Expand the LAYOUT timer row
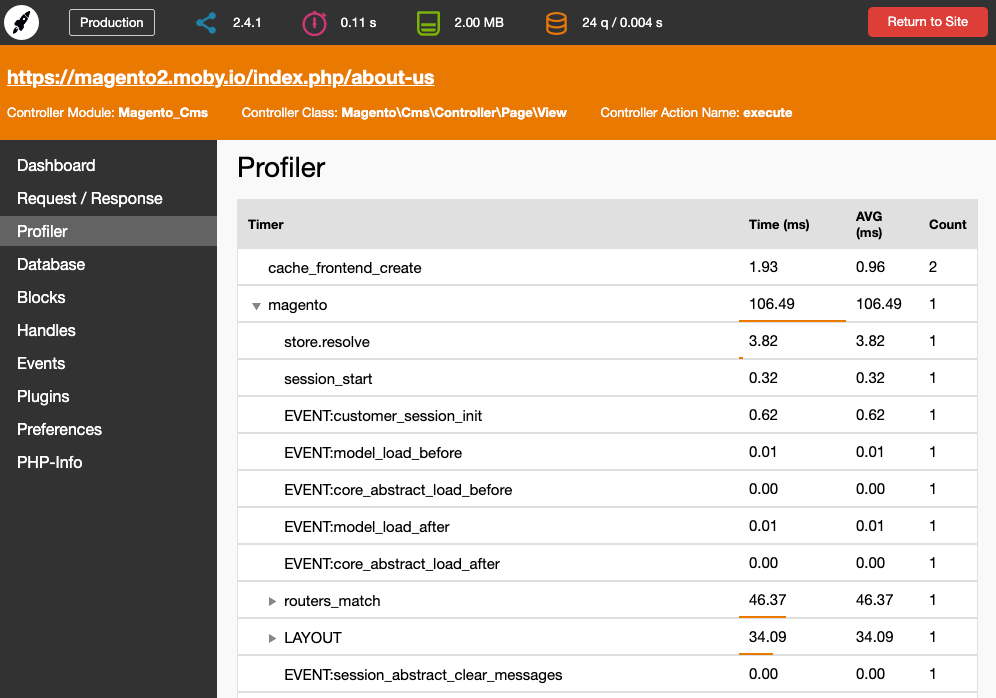The image size is (996, 698). 272,638
